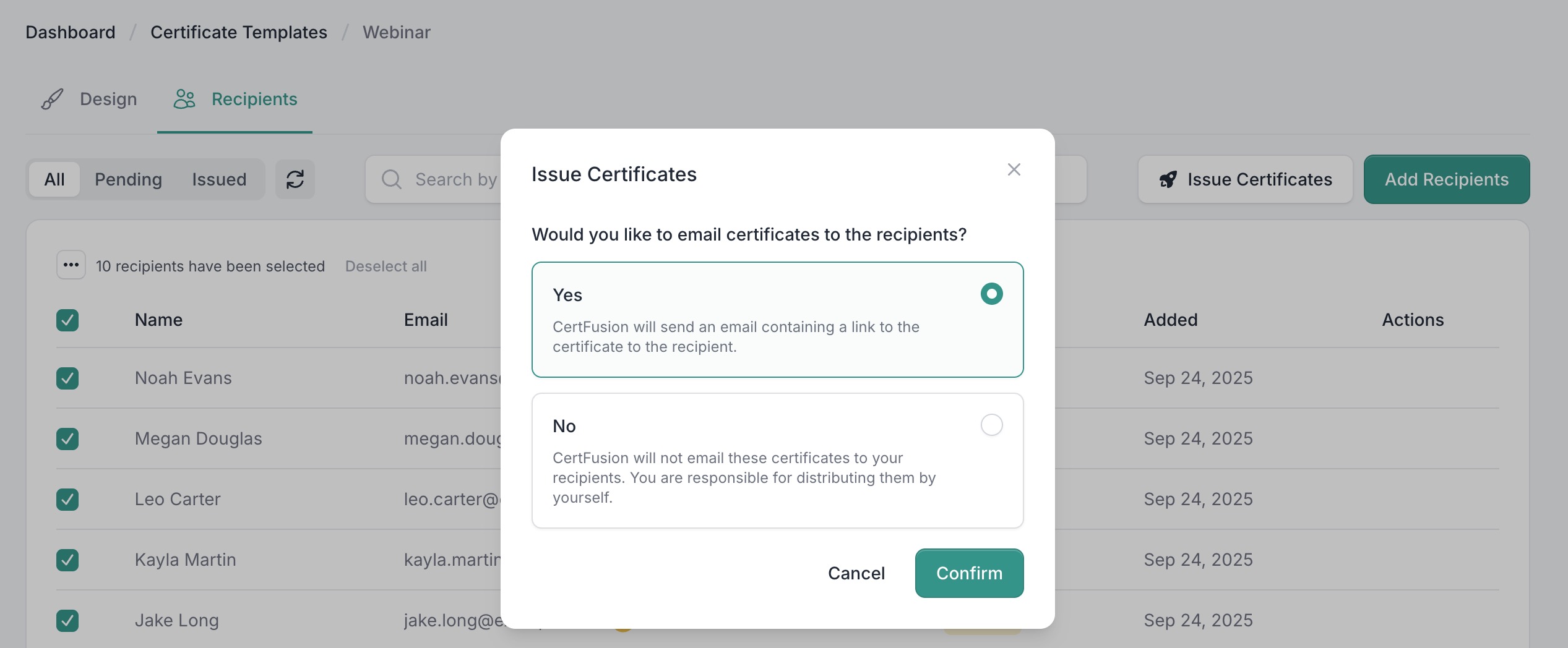Viewport: 1568px width, 648px height.
Task: Close the Issue Certificates dialog
Action: point(1014,169)
